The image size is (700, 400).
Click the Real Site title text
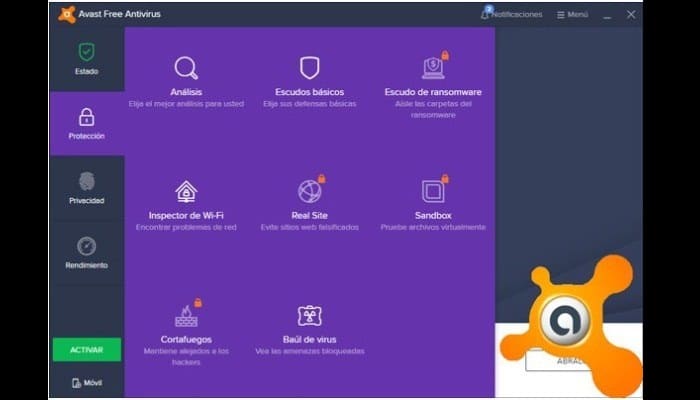click(309, 216)
